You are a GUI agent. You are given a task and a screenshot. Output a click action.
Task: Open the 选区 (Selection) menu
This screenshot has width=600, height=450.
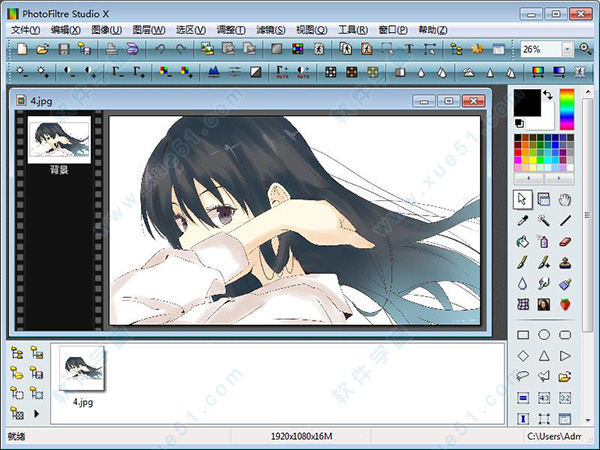coord(191,30)
